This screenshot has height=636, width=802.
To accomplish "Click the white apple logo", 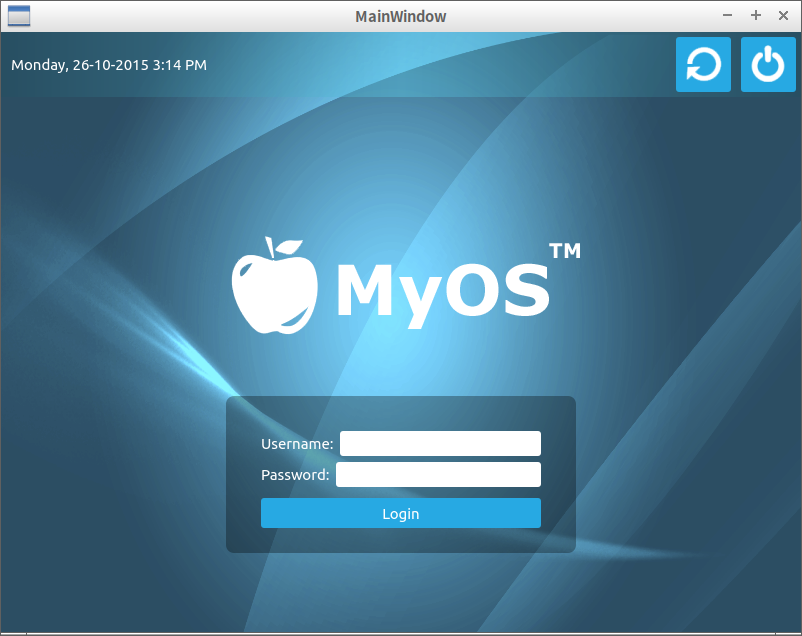I will pos(275,285).
